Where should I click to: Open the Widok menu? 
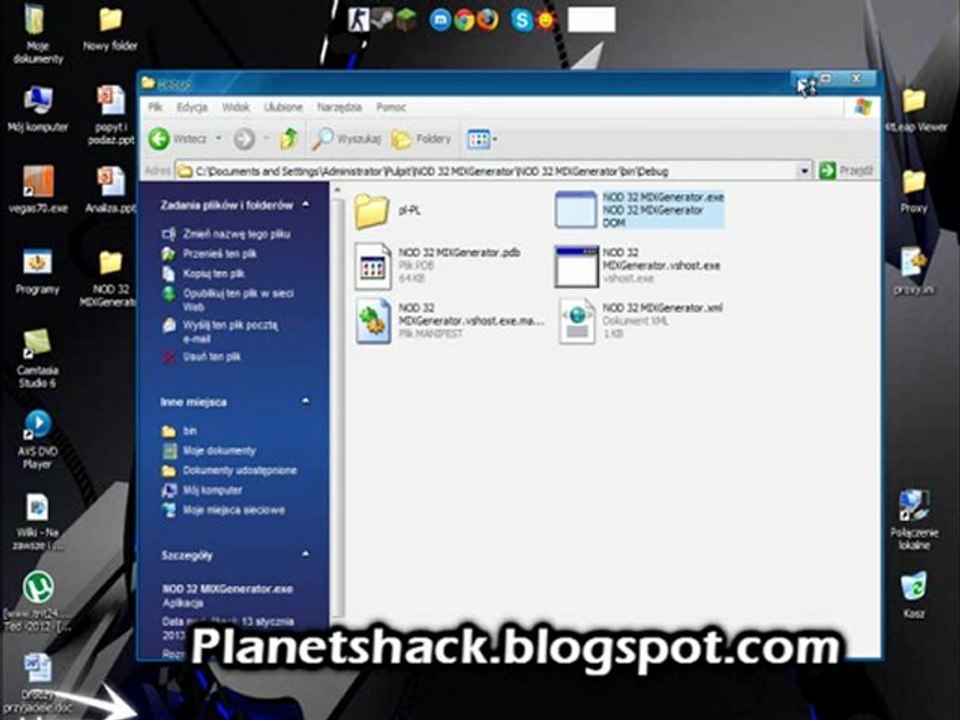coord(235,107)
